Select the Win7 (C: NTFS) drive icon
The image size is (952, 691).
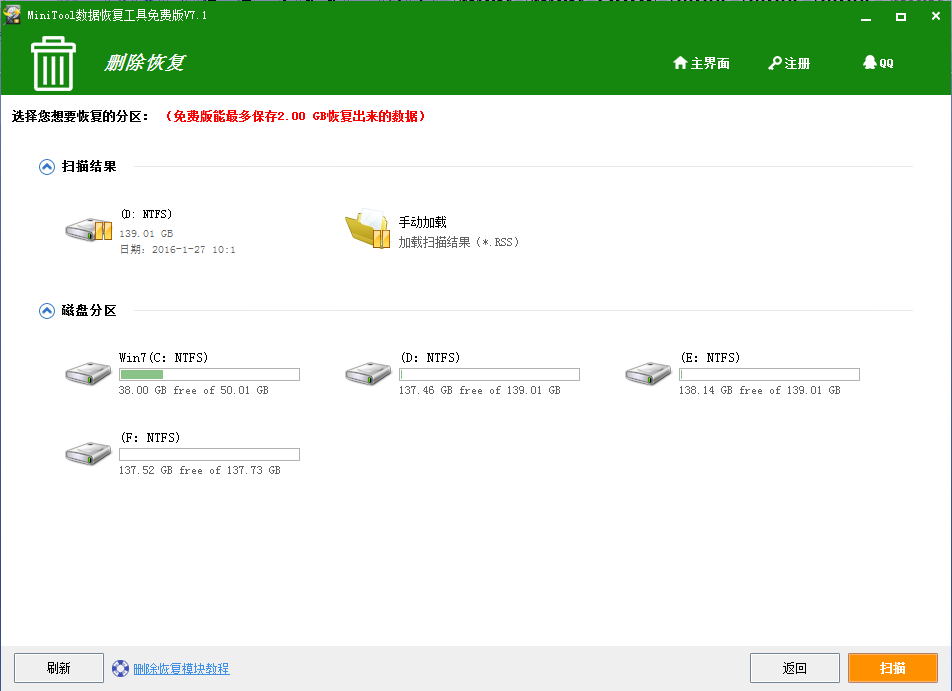click(x=88, y=373)
